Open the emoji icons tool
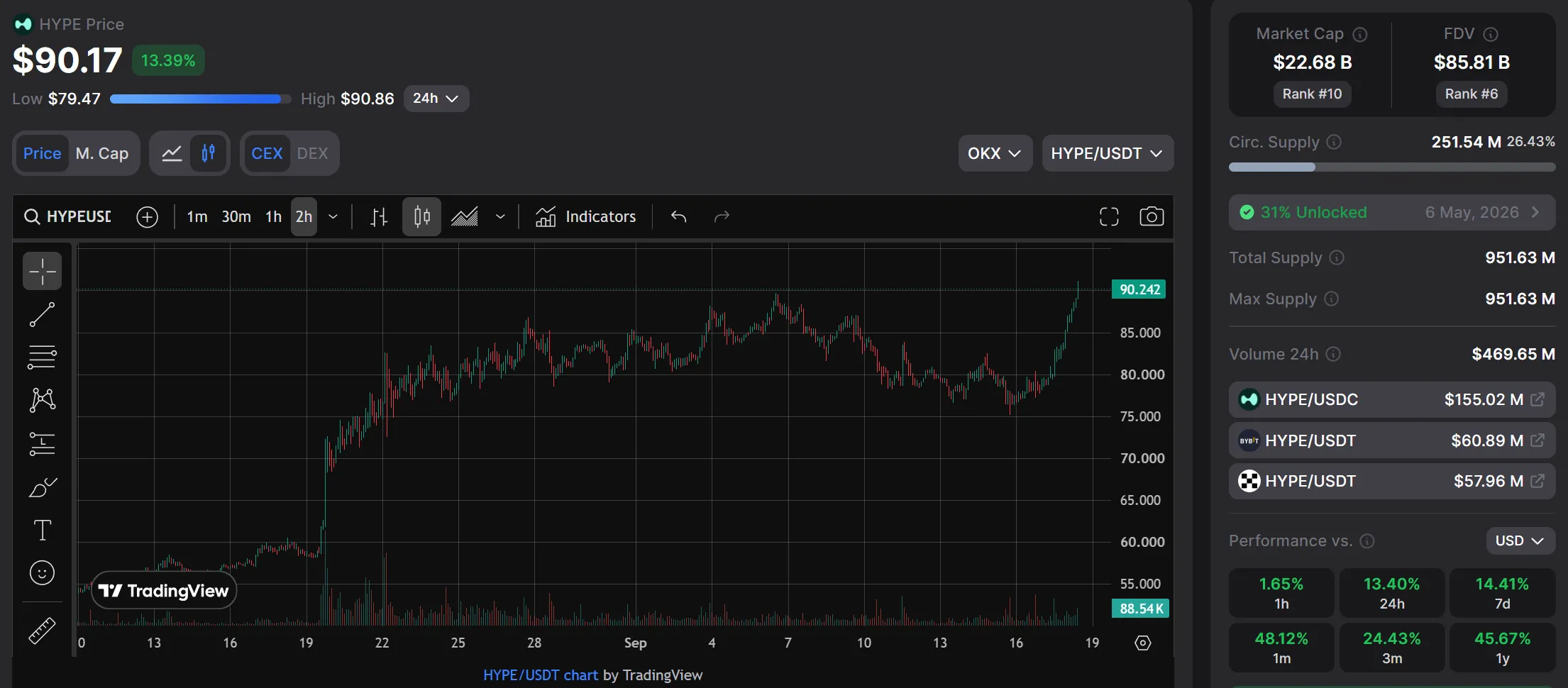 click(43, 573)
